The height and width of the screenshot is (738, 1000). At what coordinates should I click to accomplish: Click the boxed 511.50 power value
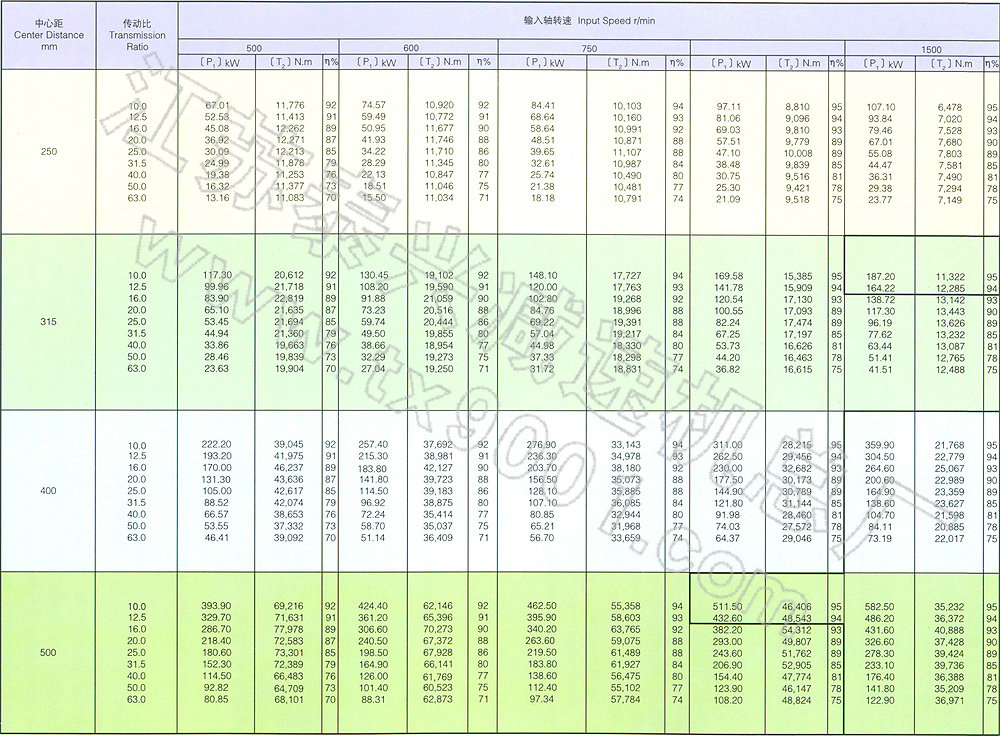point(727,607)
